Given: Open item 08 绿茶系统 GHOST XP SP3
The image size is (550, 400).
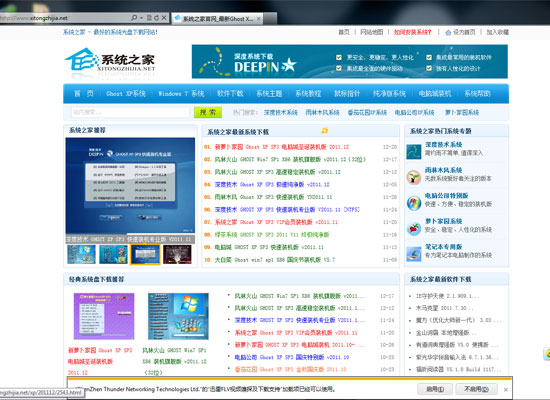Looking at the screenshot, I should pyautogui.click(x=272, y=235).
